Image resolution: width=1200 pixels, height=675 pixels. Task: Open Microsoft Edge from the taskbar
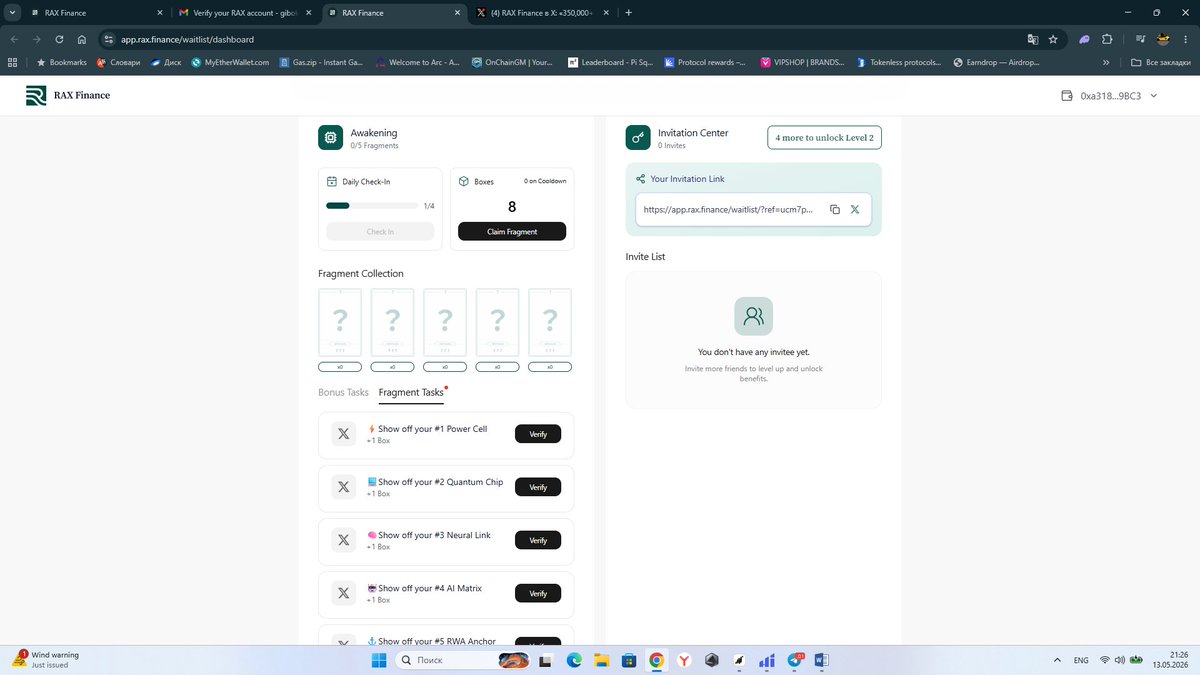[574, 660]
